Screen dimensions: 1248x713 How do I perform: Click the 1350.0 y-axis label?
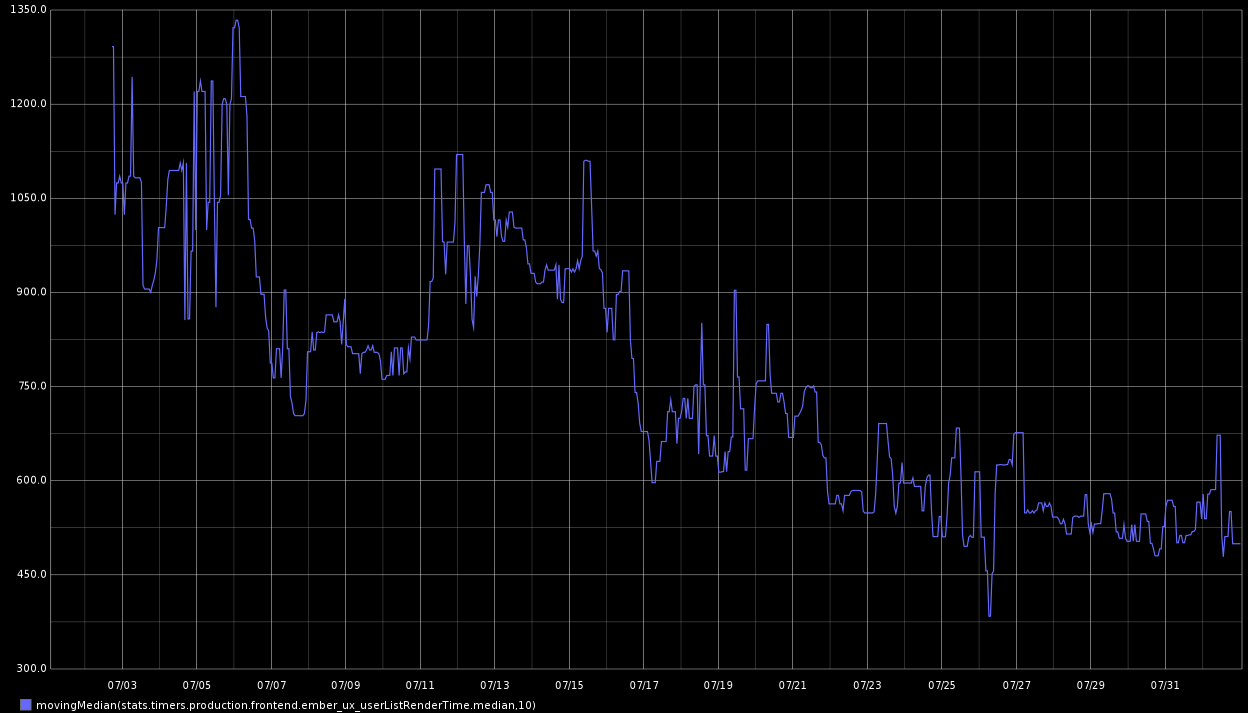coord(26,10)
